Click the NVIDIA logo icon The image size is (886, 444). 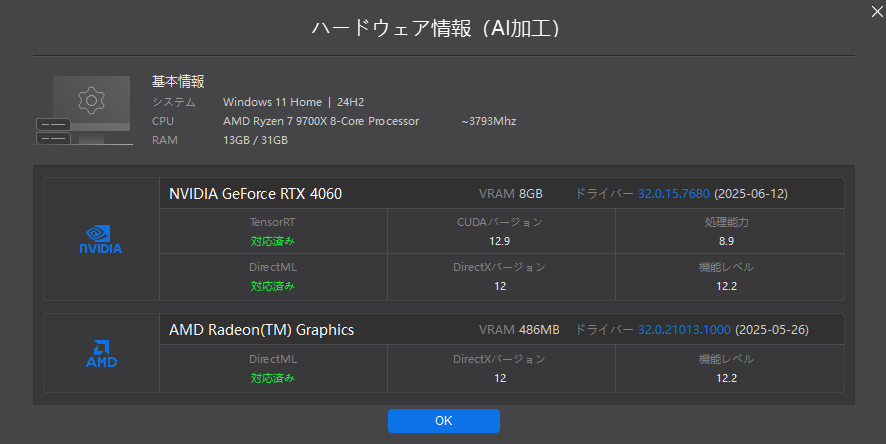(x=101, y=239)
